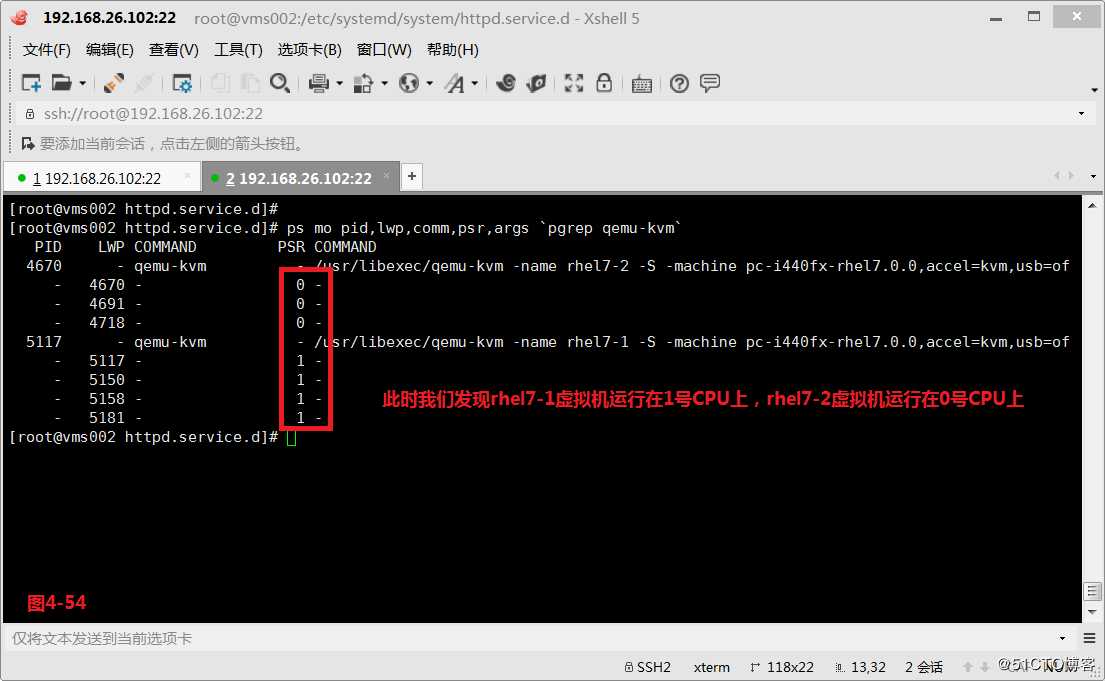The height and width of the screenshot is (681, 1105).
Task: Click the xterm status bar entry
Action: point(712,667)
